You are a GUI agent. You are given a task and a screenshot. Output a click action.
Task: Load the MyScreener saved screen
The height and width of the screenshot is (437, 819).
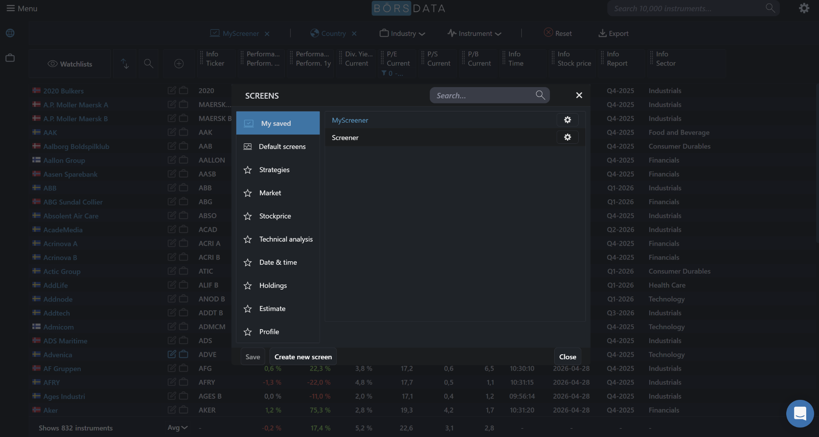(350, 120)
